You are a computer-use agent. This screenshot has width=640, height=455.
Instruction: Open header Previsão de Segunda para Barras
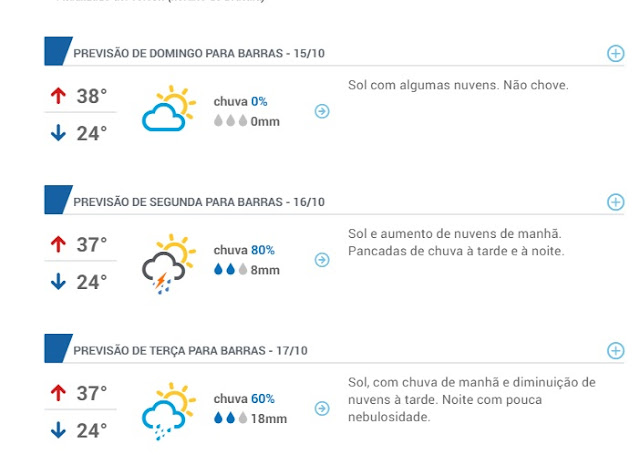[199, 202]
